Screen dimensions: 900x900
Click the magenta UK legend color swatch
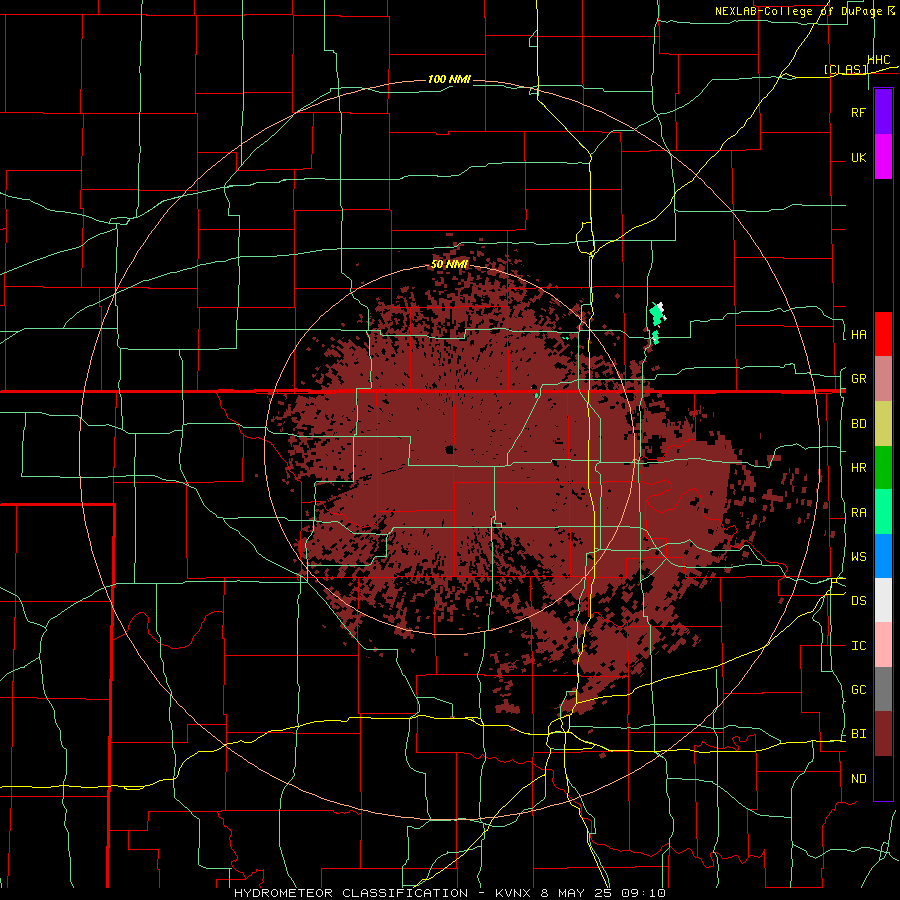[883, 157]
